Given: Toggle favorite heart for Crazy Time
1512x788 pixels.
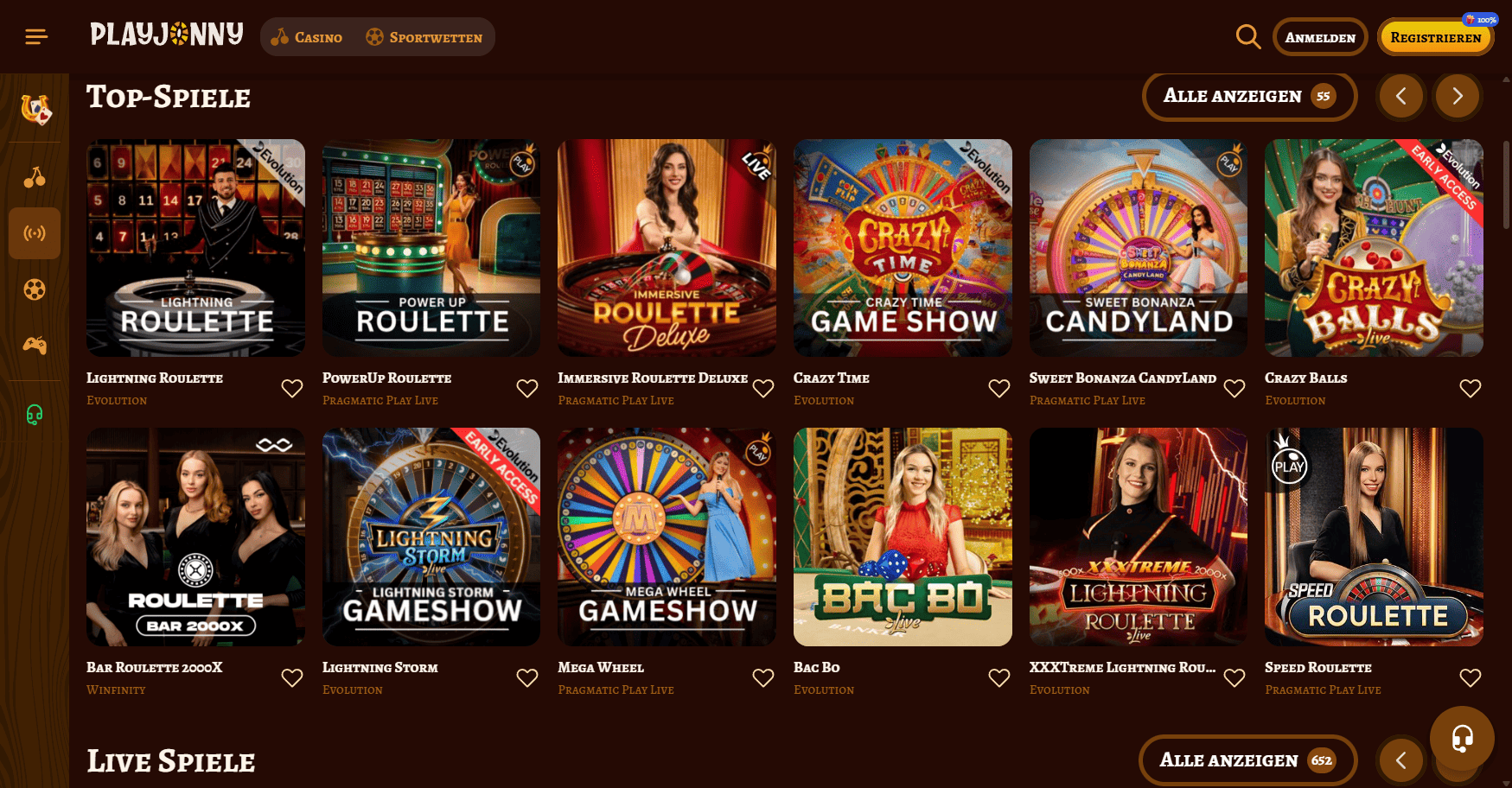Looking at the screenshot, I should pos(999,389).
